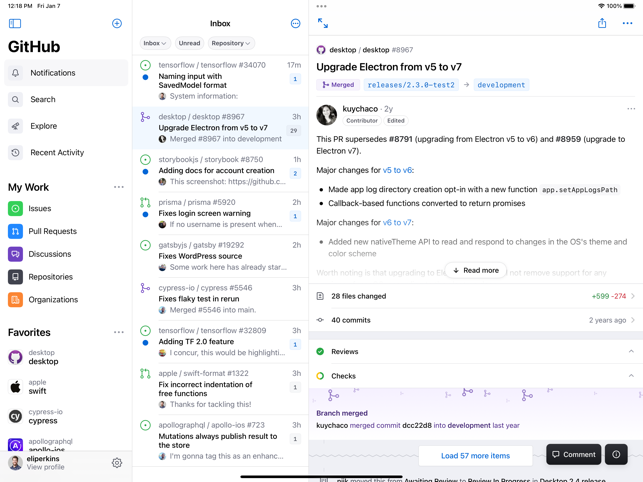Open apollo-ios #723 notification
The image size is (643, 482).
(x=220, y=441)
